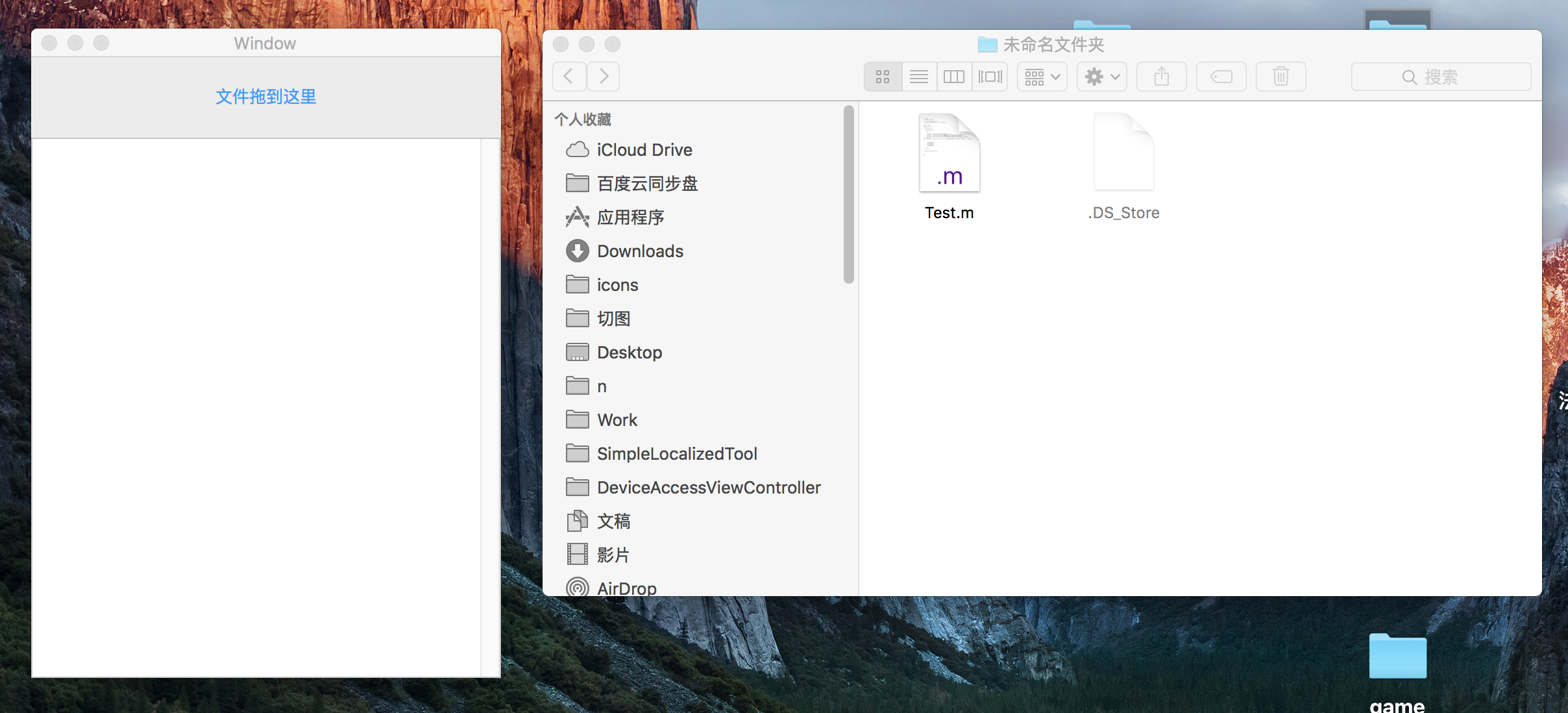Click the 文件拖到这里 link text
Image resolution: width=1568 pixels, height=713 pixels.
click(x=266, y=97)
